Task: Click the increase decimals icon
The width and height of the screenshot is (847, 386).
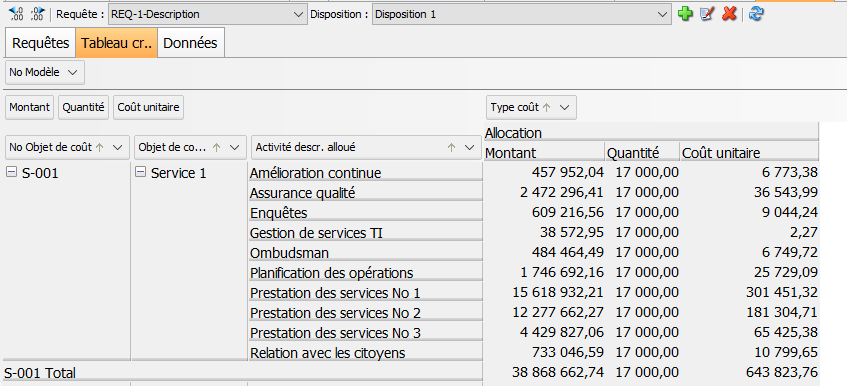Action: pyautogui.click(x=38, y=14)
